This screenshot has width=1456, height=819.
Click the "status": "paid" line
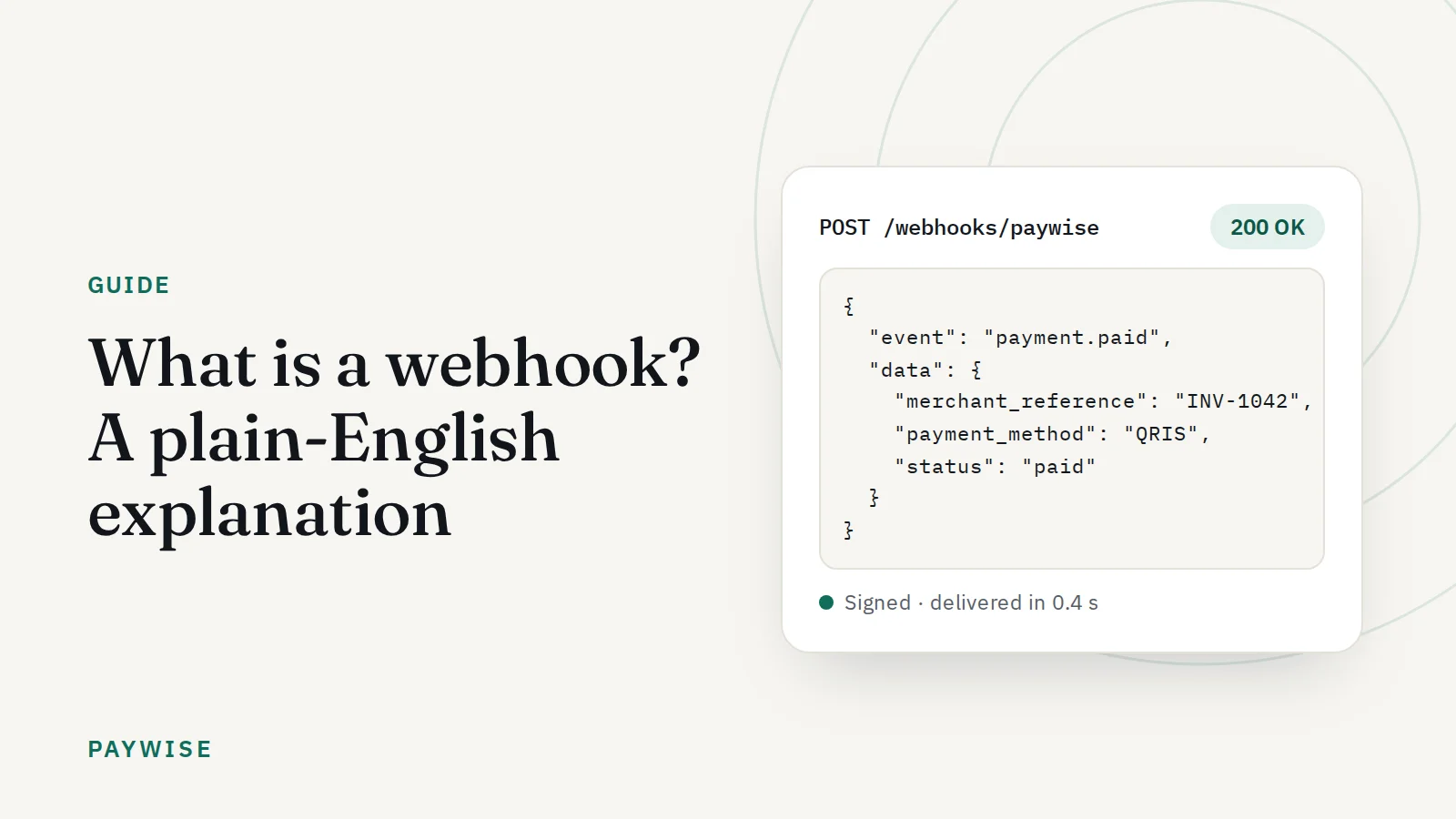point(995,467)
